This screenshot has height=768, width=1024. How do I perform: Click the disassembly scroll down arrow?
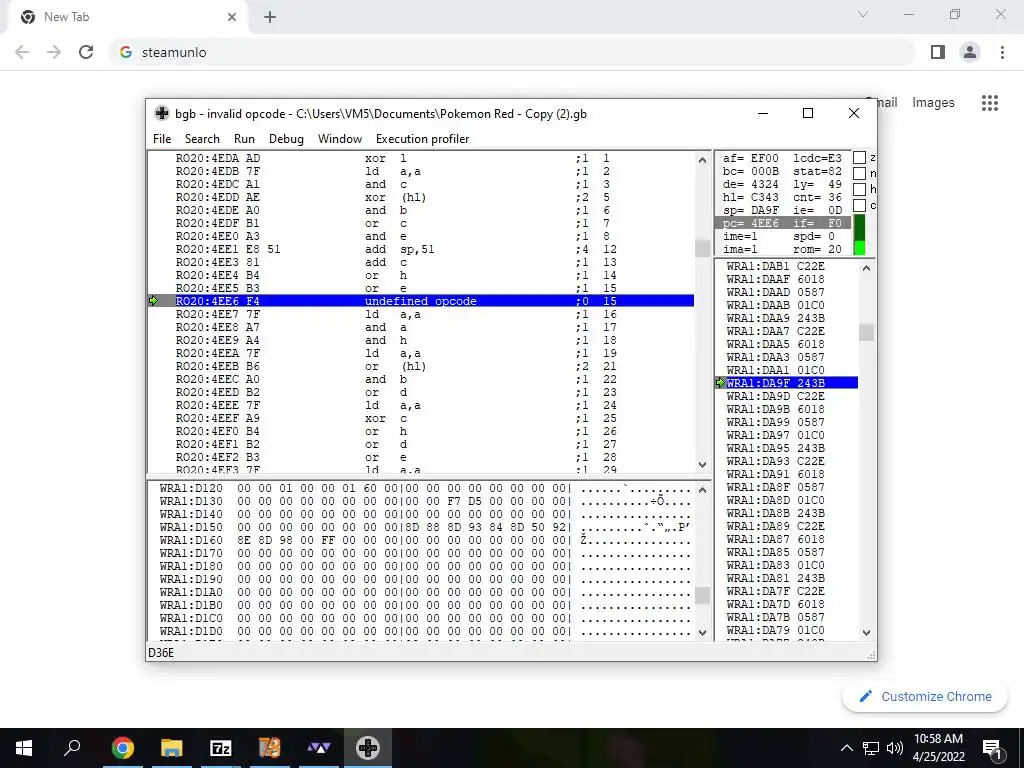[702, 464]
